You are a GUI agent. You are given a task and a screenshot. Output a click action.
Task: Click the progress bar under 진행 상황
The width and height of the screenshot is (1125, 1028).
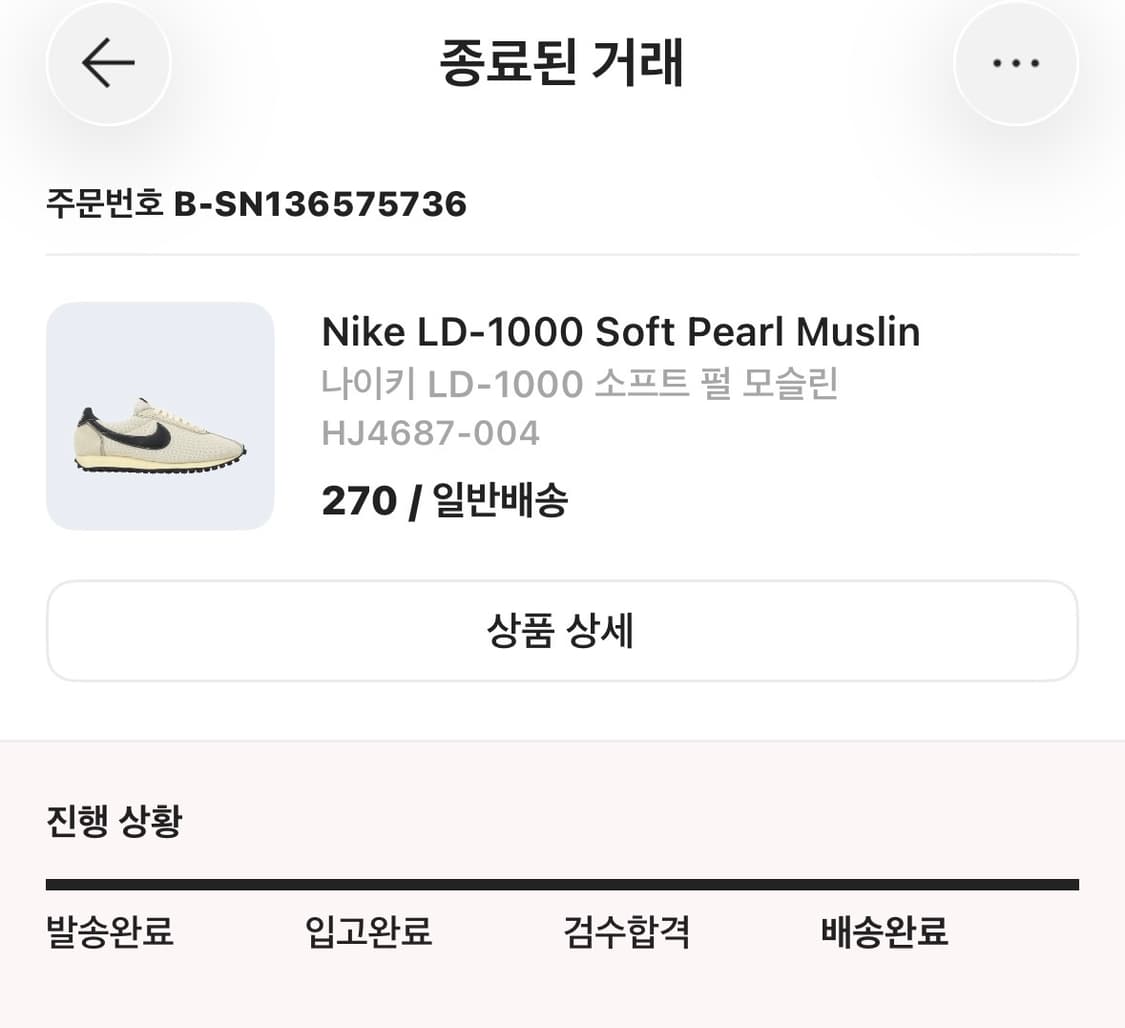(x=562, y=882)
